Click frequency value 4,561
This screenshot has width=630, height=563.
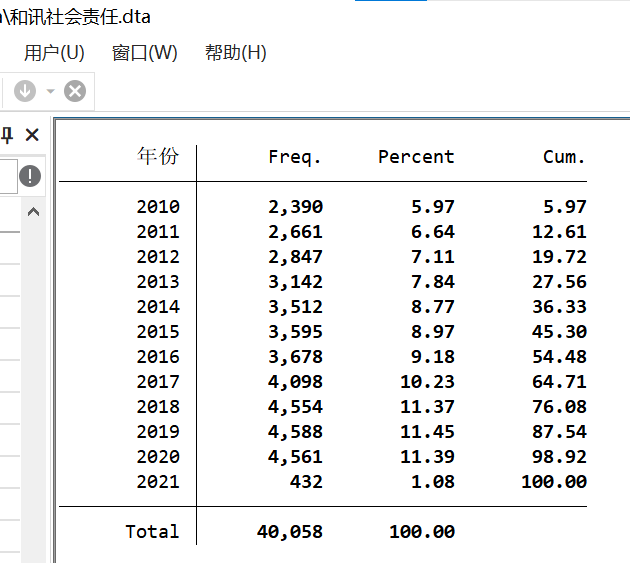295,457
